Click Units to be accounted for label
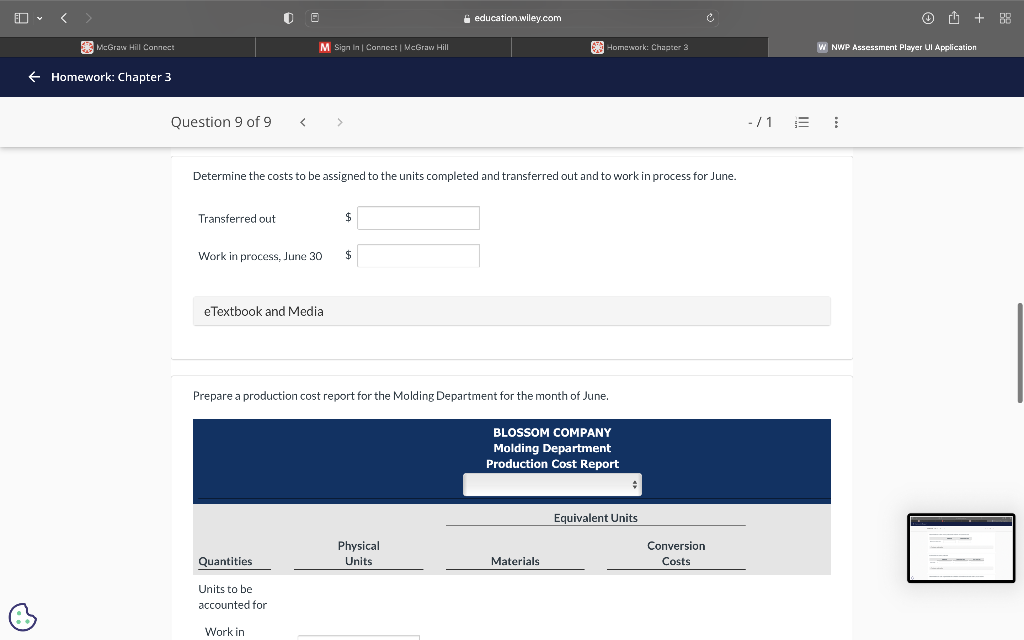 (232, 597)
